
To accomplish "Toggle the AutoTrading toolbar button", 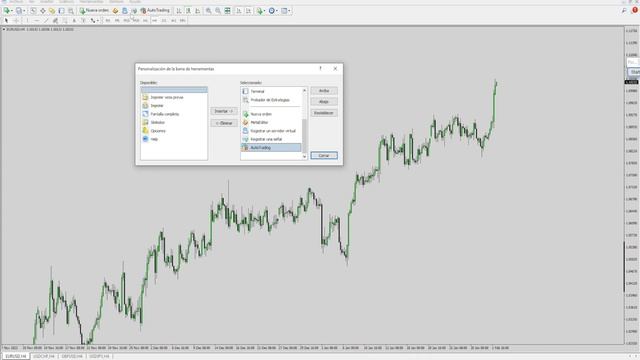I will pos(155,11).
